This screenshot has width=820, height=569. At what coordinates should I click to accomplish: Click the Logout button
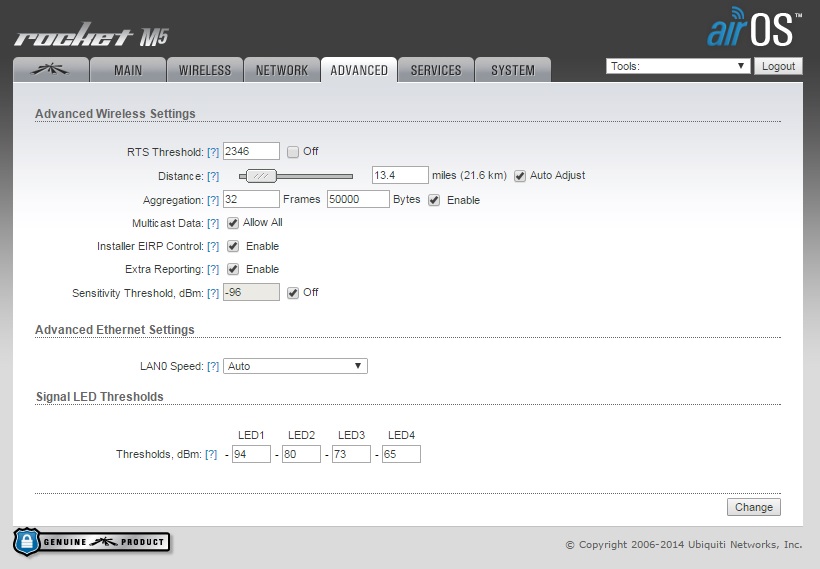[778, 66]
